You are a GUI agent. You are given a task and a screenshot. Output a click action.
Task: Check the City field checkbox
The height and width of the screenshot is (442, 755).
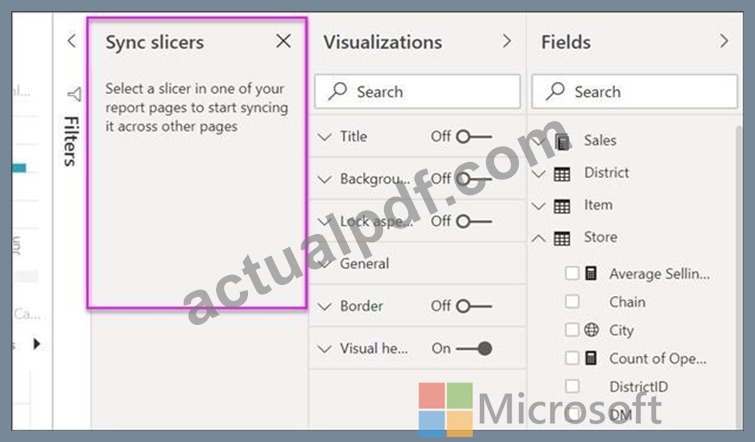pyautogui.click(x=572, y=330)
